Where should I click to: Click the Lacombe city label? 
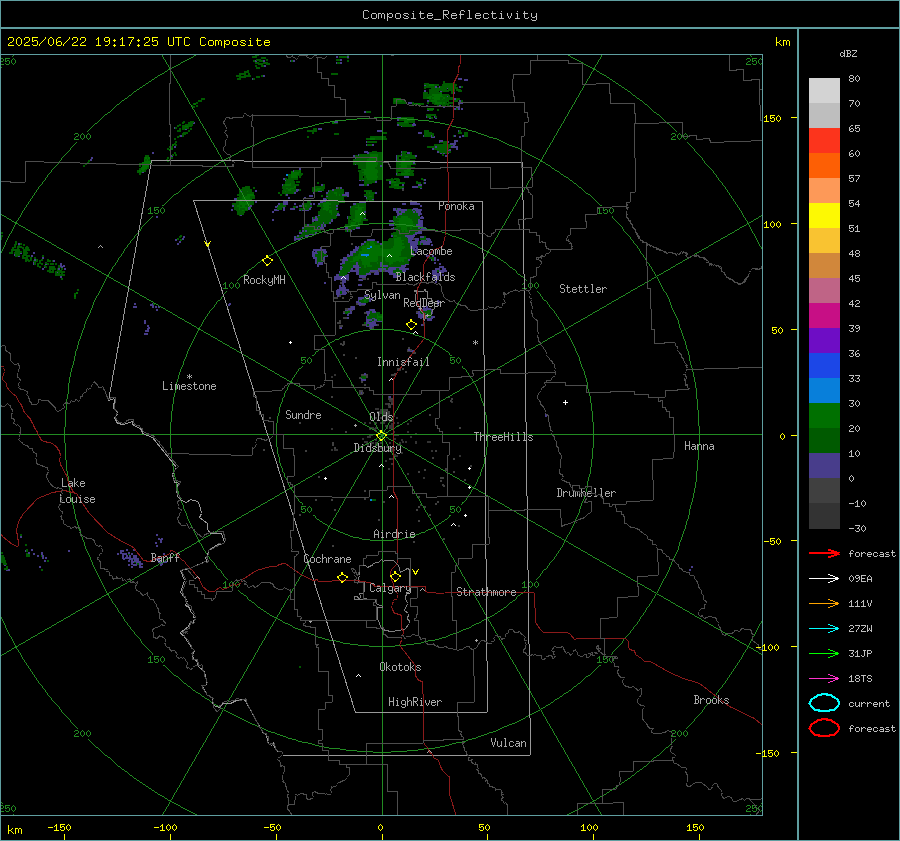pyautogui.click(x=431, y=251)
